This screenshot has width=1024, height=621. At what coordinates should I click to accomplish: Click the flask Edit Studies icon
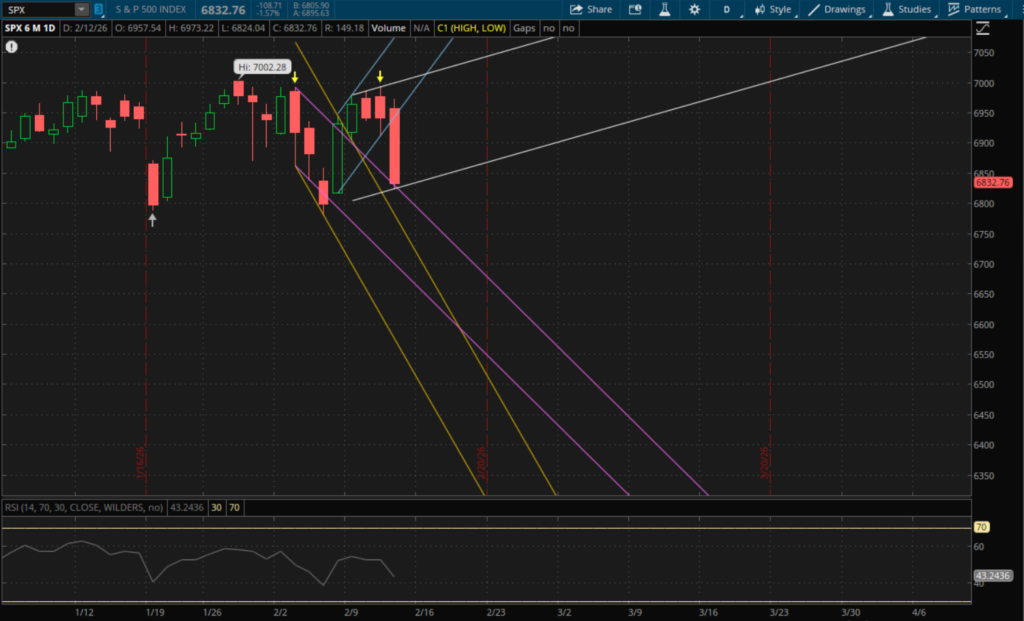coord(664,9)
